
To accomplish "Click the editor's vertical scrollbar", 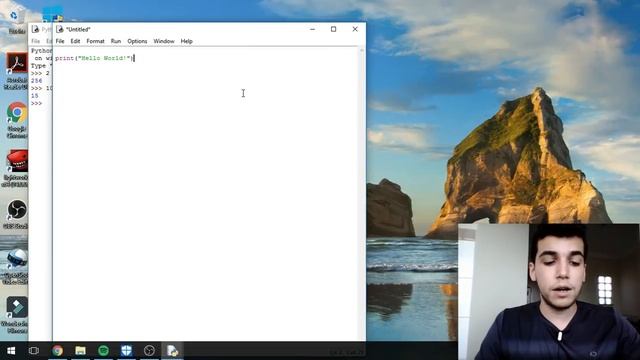I will click(361, 193).
